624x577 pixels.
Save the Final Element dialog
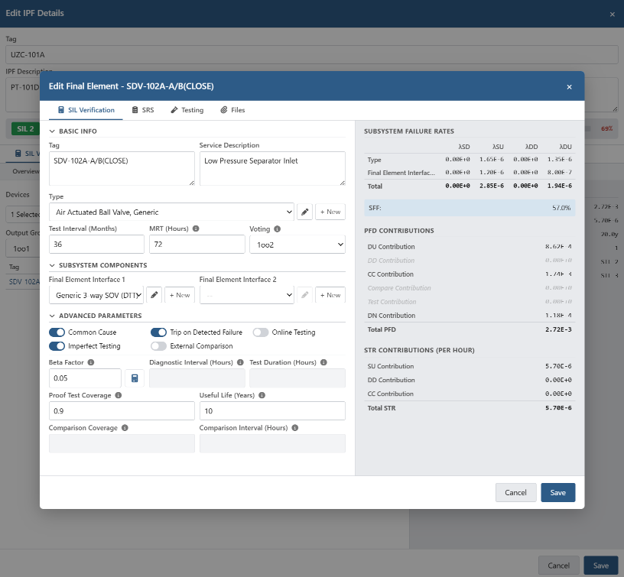coord(558,492)
